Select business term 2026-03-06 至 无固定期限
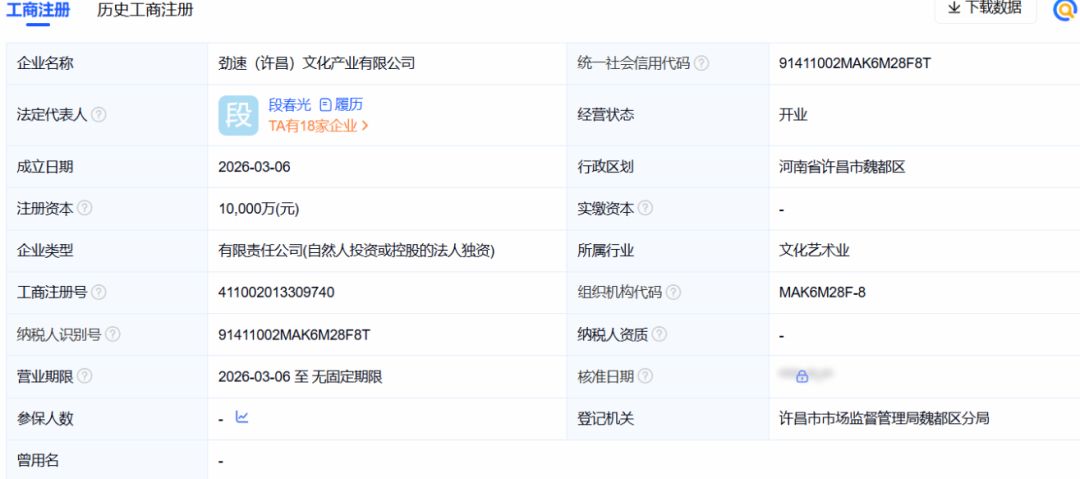This screenshot has width=1080, height=479. click(x=300, y=376)
